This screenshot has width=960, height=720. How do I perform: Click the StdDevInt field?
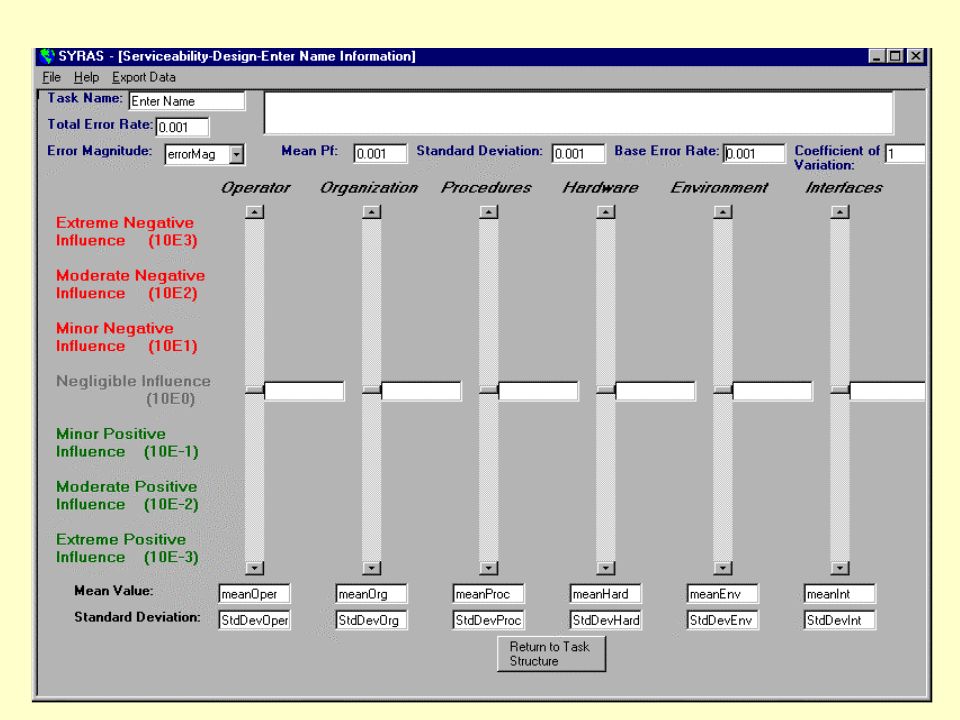[839, 620]
